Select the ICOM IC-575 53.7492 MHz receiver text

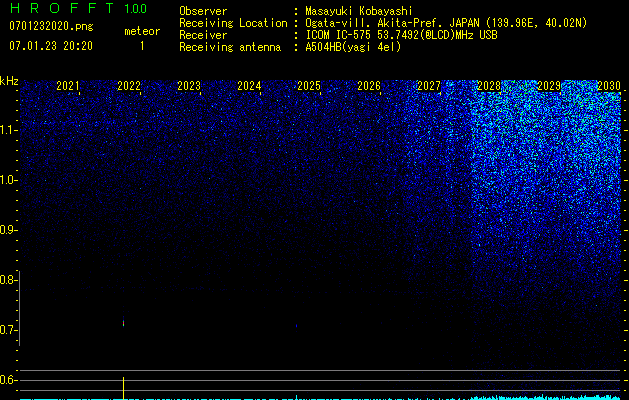click(x=401, y=35)
